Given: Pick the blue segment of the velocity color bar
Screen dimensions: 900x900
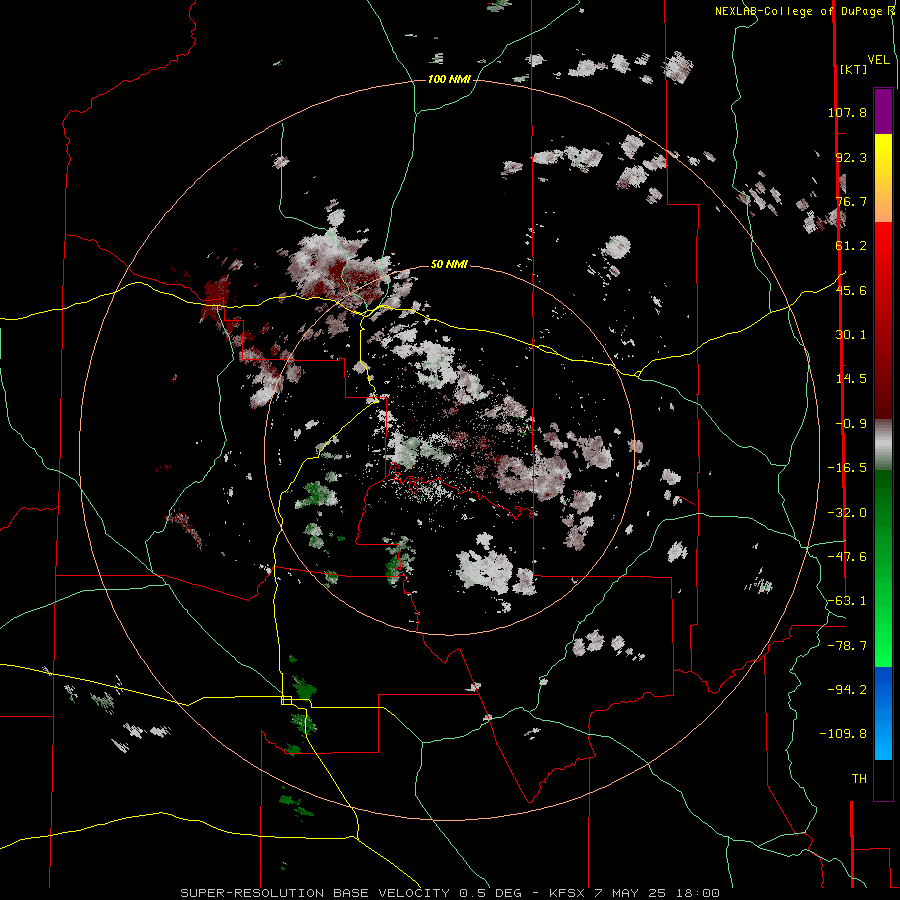Looking at the screenshot, I should 883,713.
